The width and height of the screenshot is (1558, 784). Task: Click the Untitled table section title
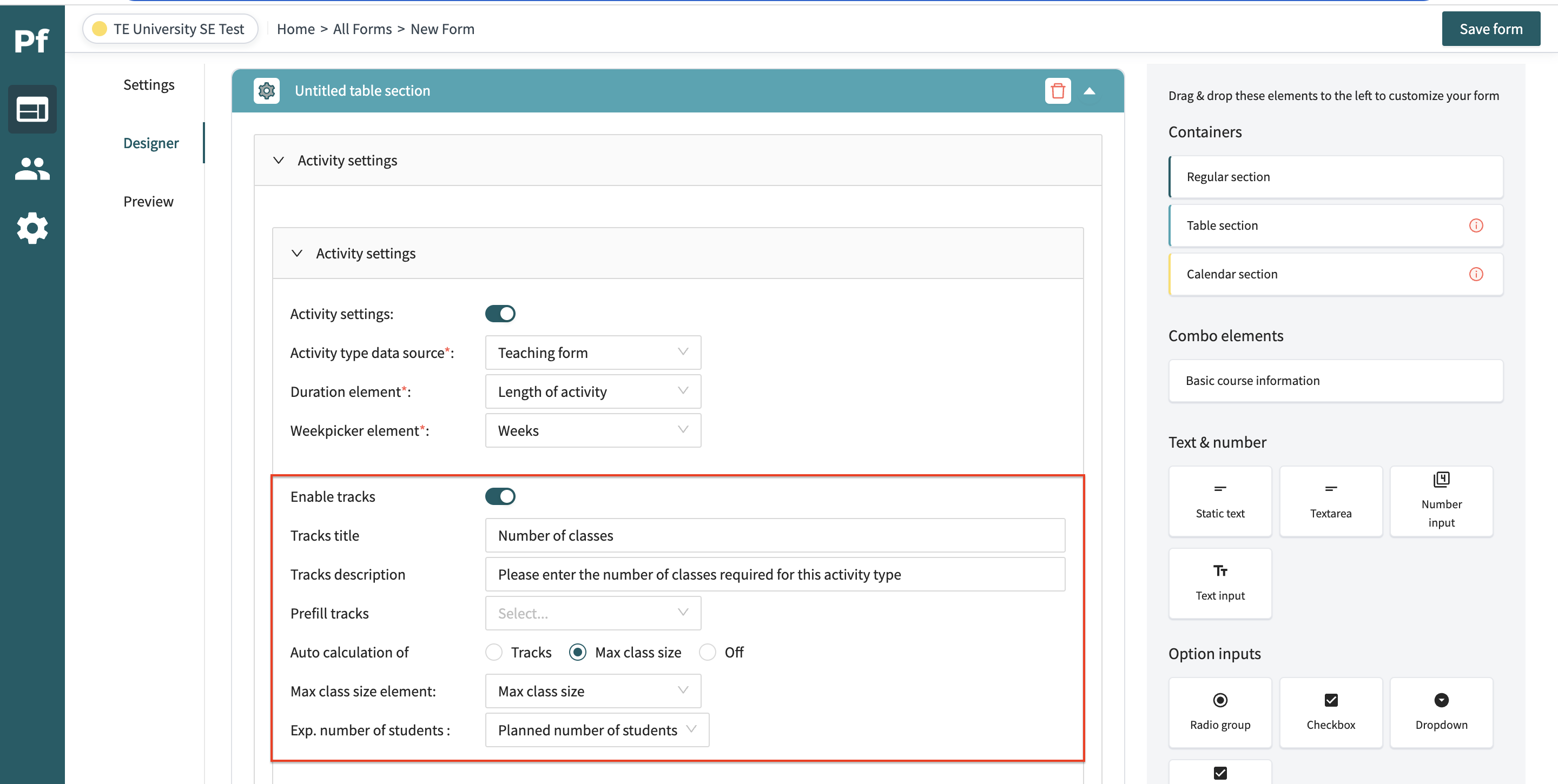tap(362, 91)
